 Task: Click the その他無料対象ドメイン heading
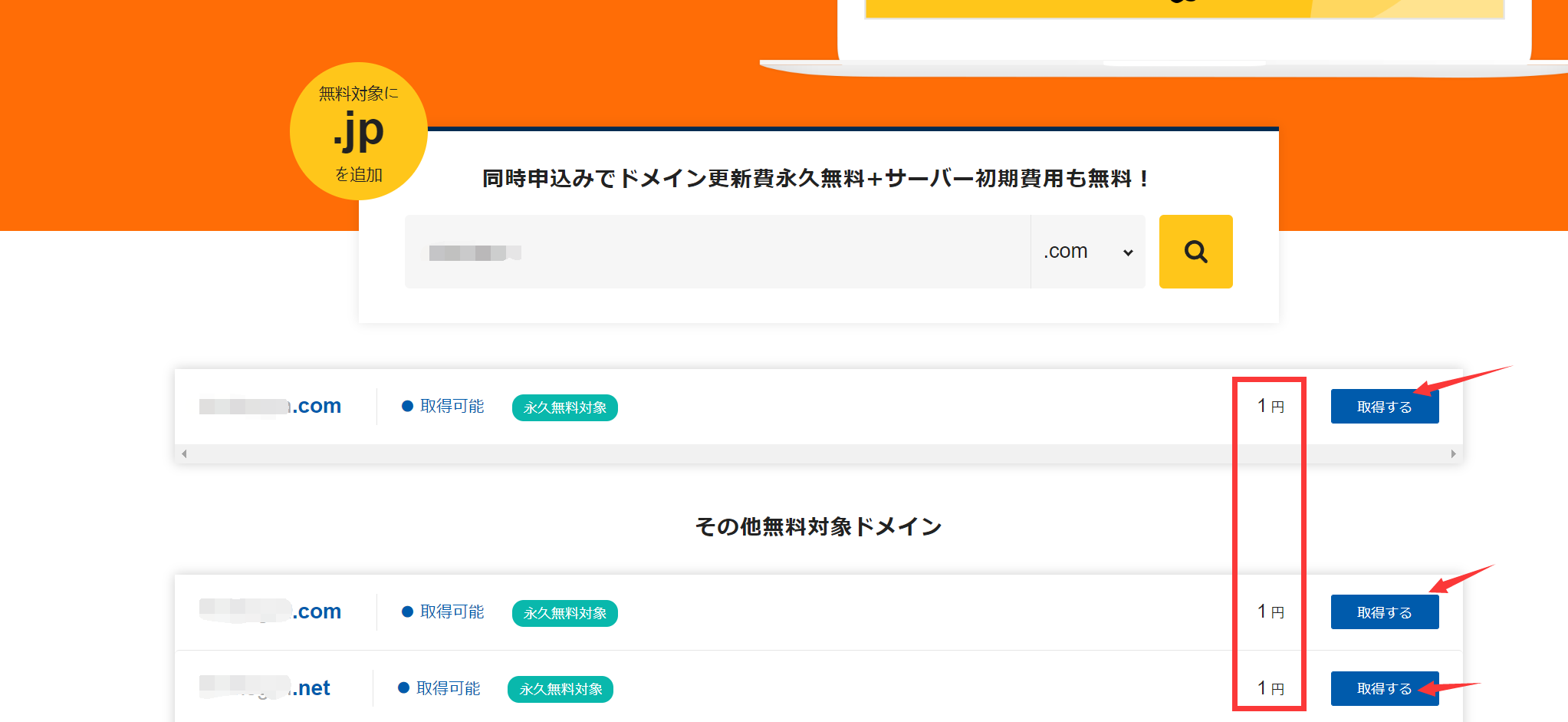pos(818,526)
